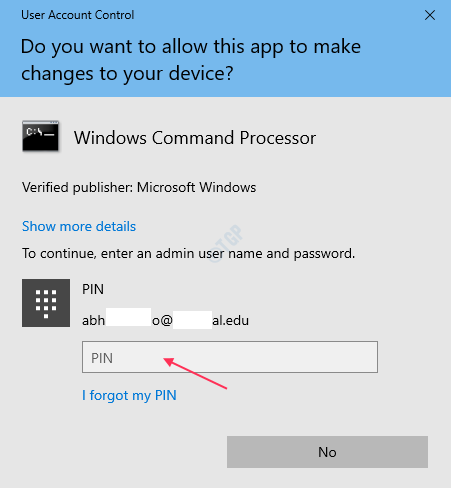Open the Show more details link
The width and height of the screenshot is (451, 488).
(79, 226)
